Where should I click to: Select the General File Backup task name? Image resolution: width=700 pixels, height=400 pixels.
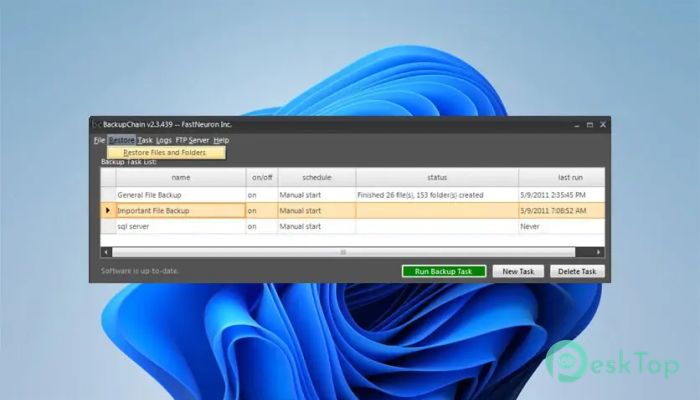pos(181,195)
